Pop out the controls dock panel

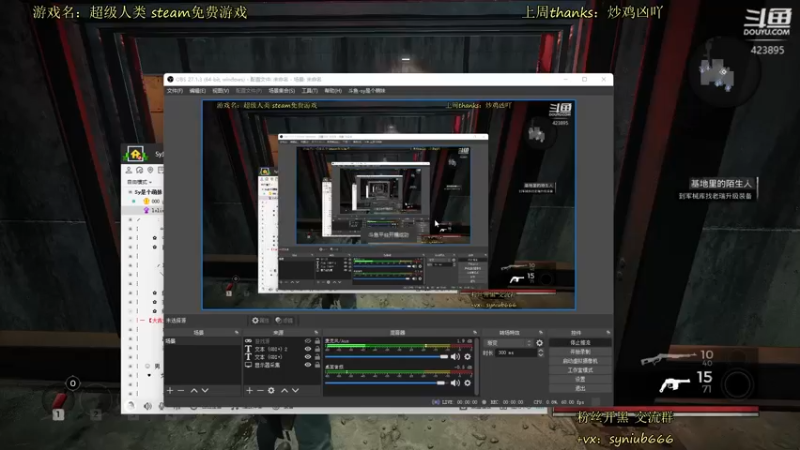[x=608, y=333]
